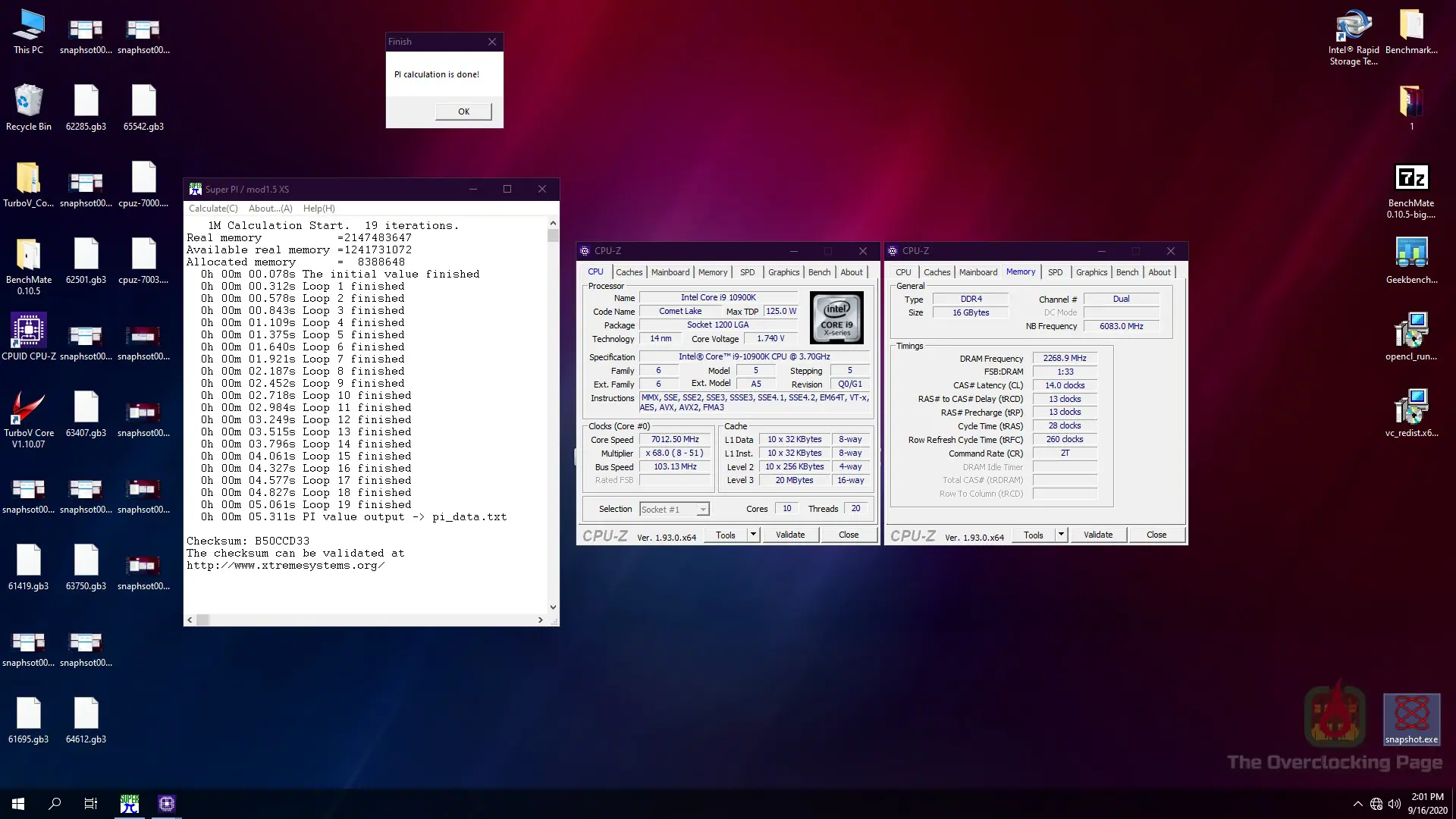Click the NB Frequency value 6083.0 MHz
Image resolution: width=1456 pixels, height=819 pixels.
(1121, 327)
